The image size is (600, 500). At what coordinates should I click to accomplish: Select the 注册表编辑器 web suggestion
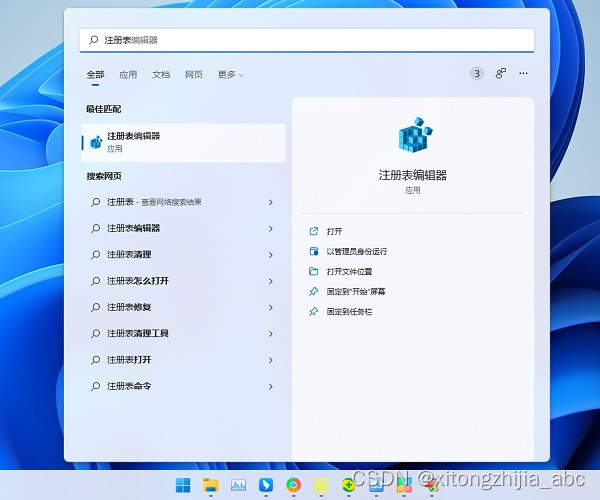[x=184, y=228]
